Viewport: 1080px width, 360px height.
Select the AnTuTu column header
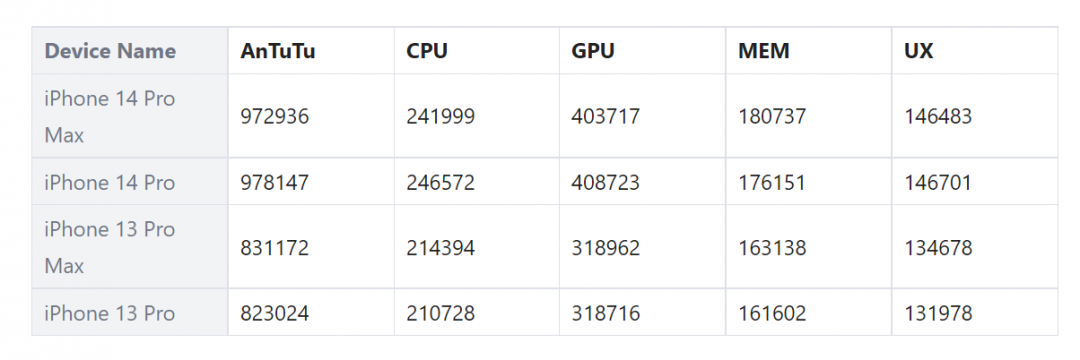click(x=278, y=51)
